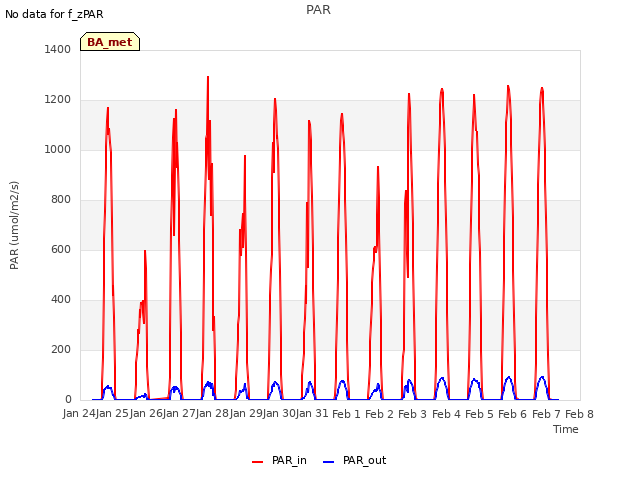The image size is (640, 480).
Task: Click the Jan 25 x-axis label
Action: pos(112,414)
